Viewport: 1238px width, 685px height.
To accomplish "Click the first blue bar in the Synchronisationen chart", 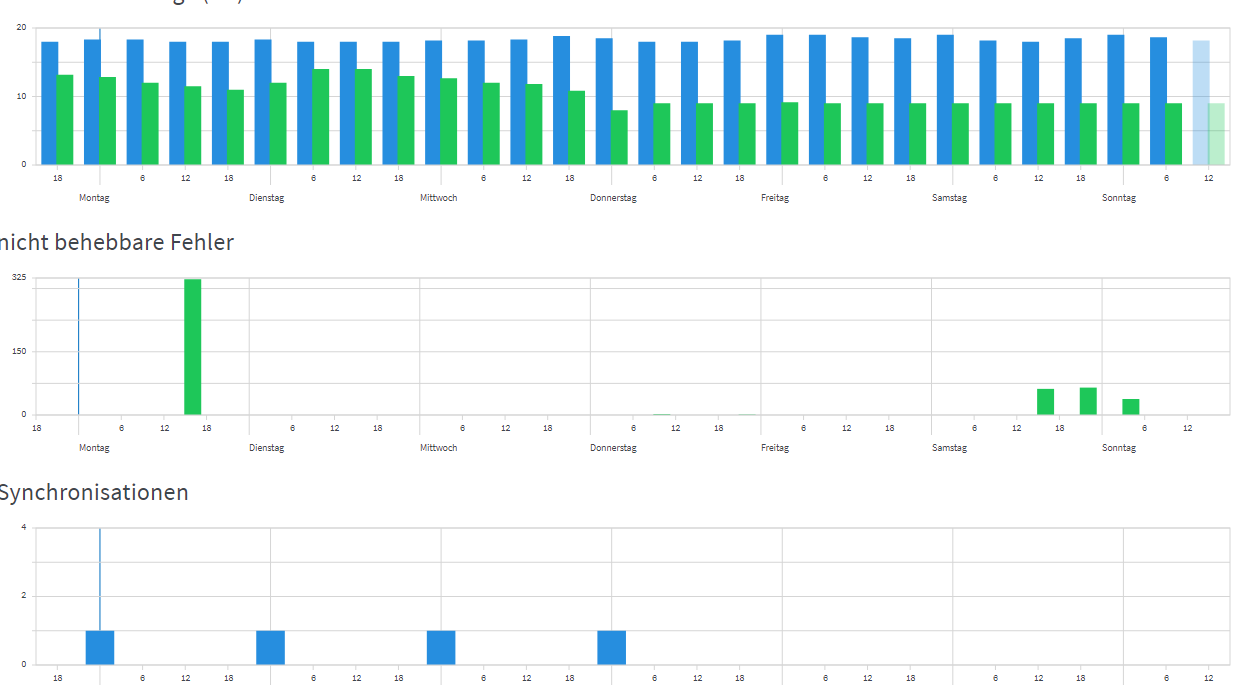I will (x=100, y=647).
